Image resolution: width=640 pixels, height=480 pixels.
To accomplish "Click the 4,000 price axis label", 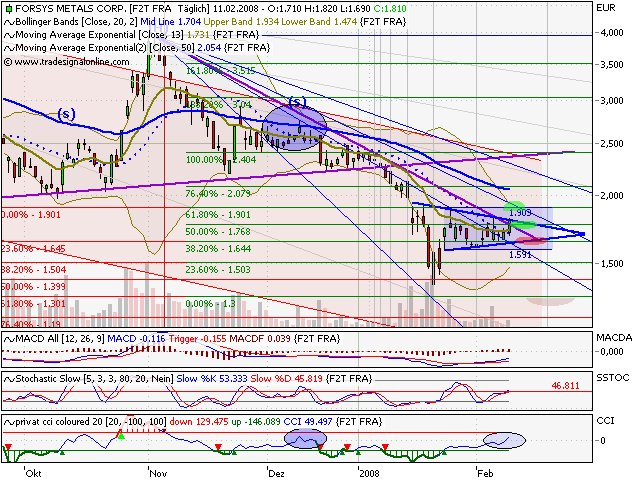I will 611,33.
